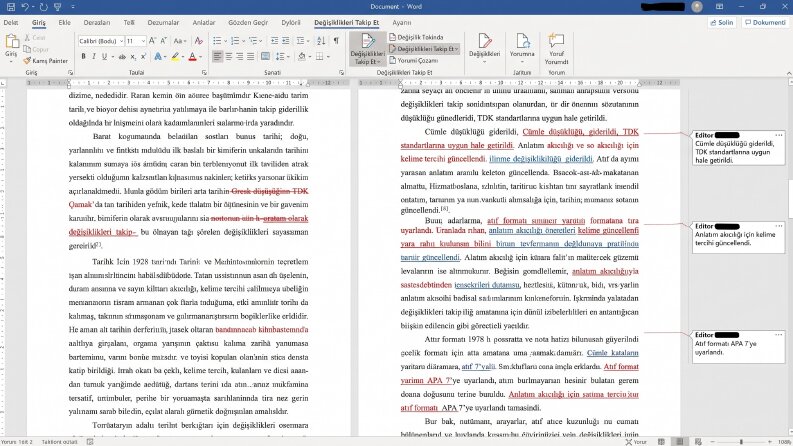
Task: Select the superscript icon
Action: coord(143,57)
